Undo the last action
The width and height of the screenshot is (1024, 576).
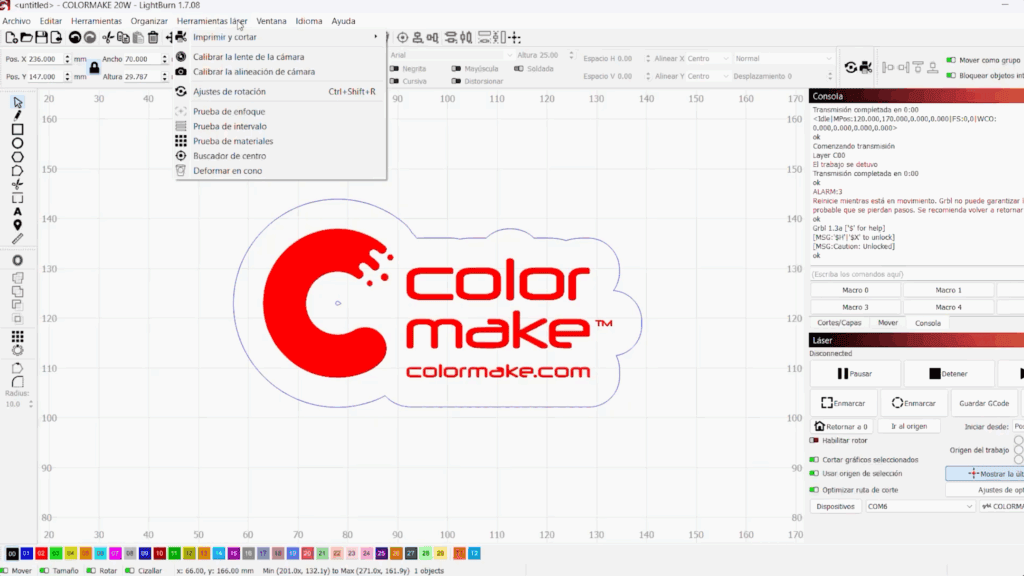pos(75,37)
